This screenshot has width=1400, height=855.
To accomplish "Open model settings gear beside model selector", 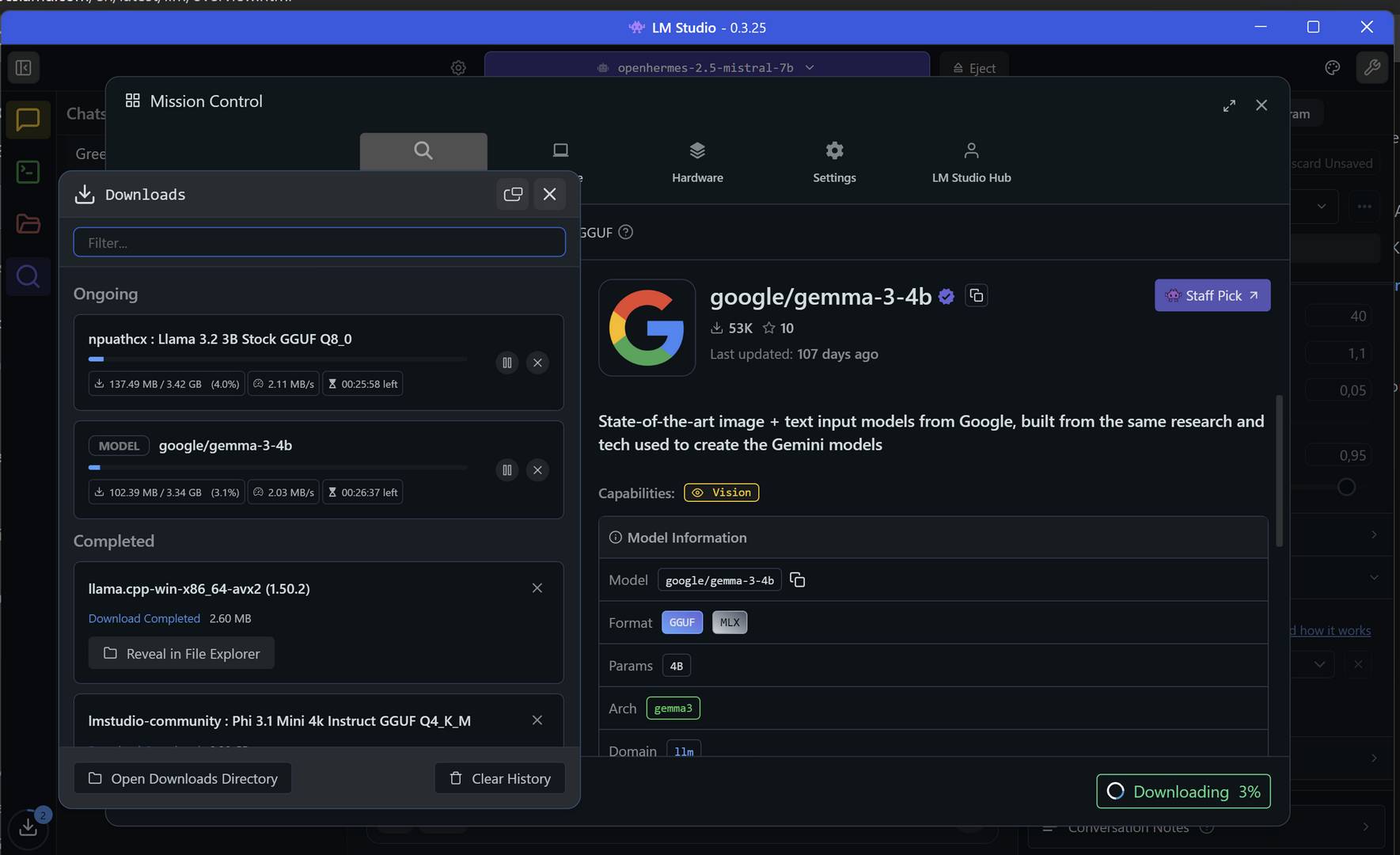I will pyautogui.click(x=458, y=68).
